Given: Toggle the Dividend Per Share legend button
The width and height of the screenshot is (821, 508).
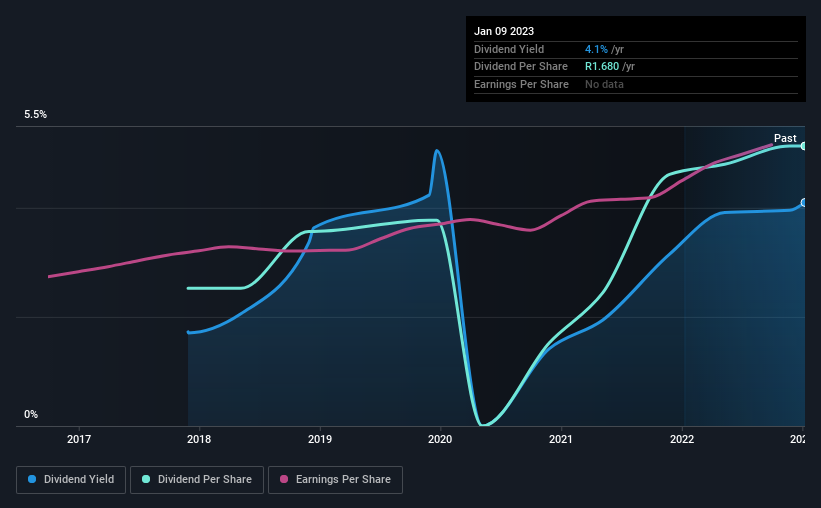Looking at the screenshot, I should point(197,480).
